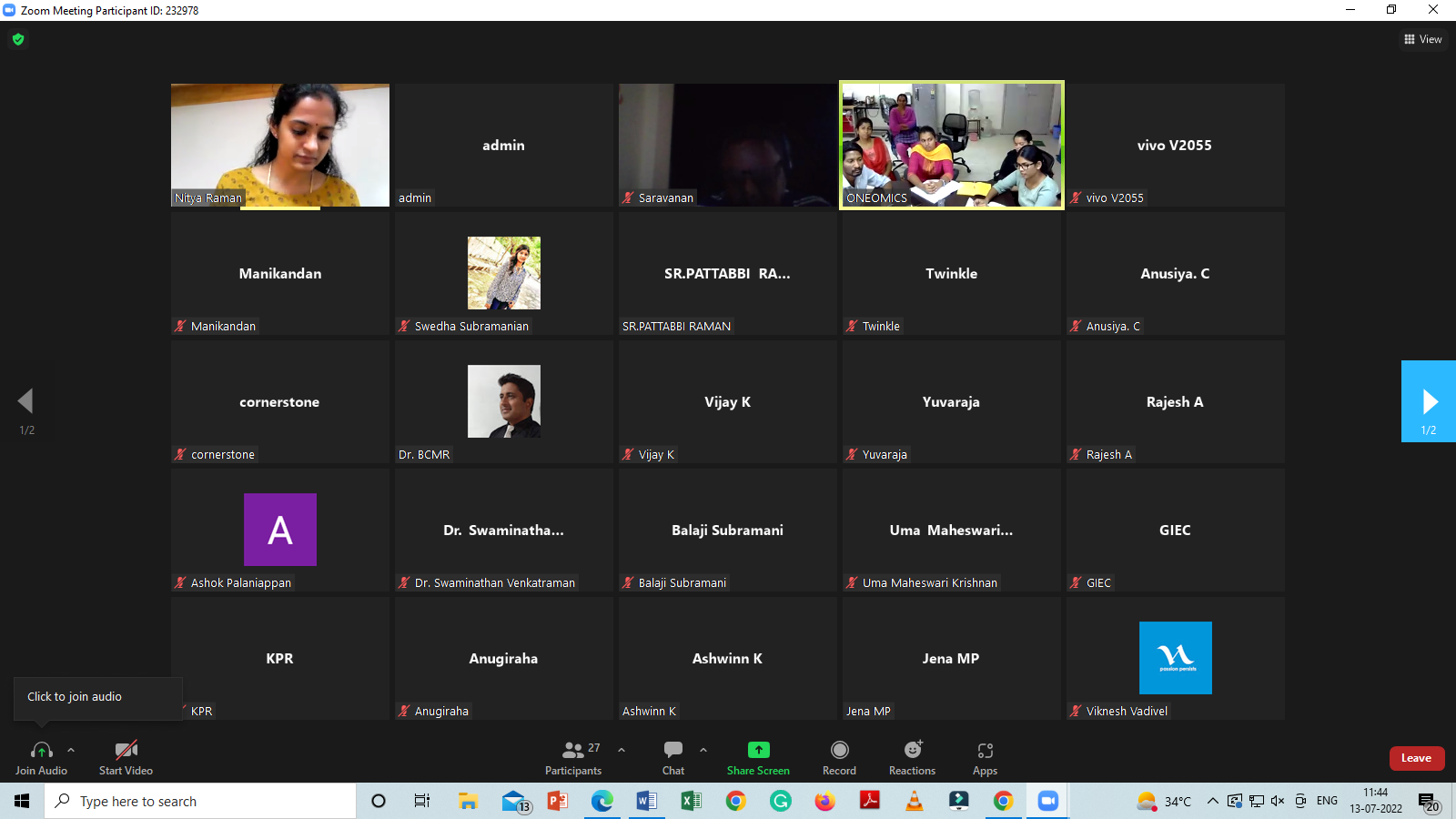Click the Windows taskbar search box

tap(200, 801)
